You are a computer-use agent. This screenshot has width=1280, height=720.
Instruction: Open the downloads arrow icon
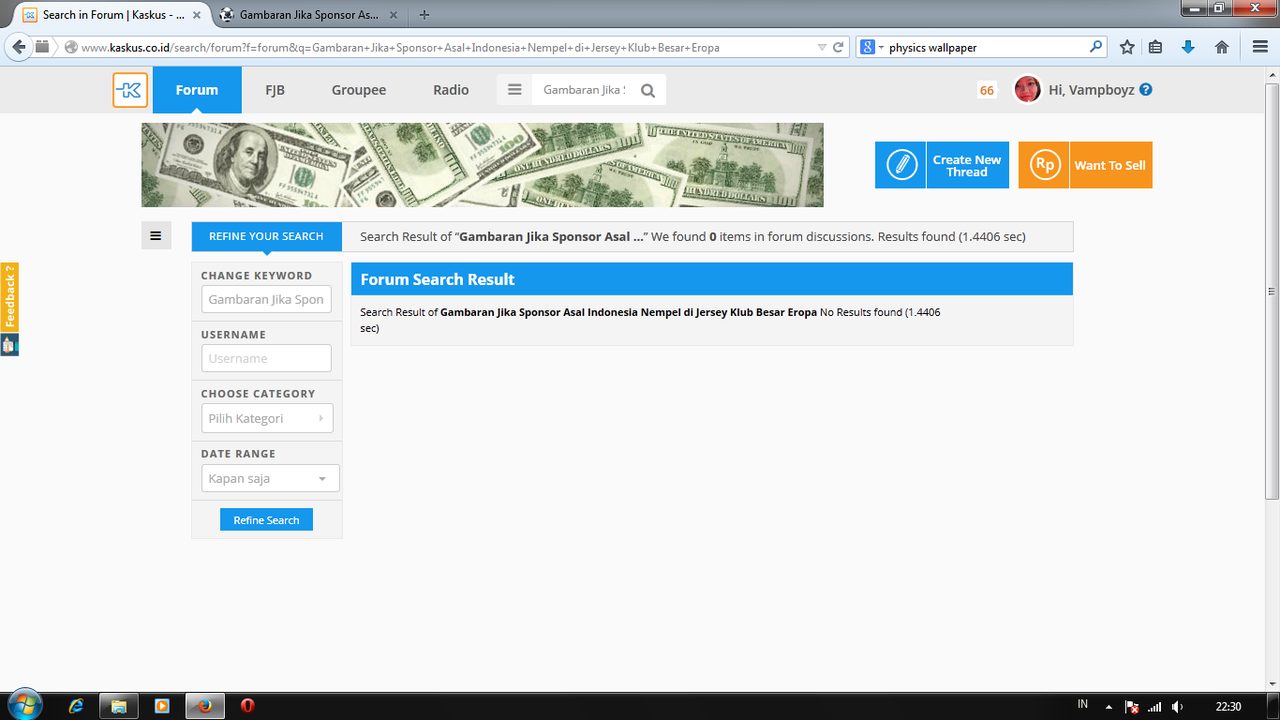(1188, 47)
